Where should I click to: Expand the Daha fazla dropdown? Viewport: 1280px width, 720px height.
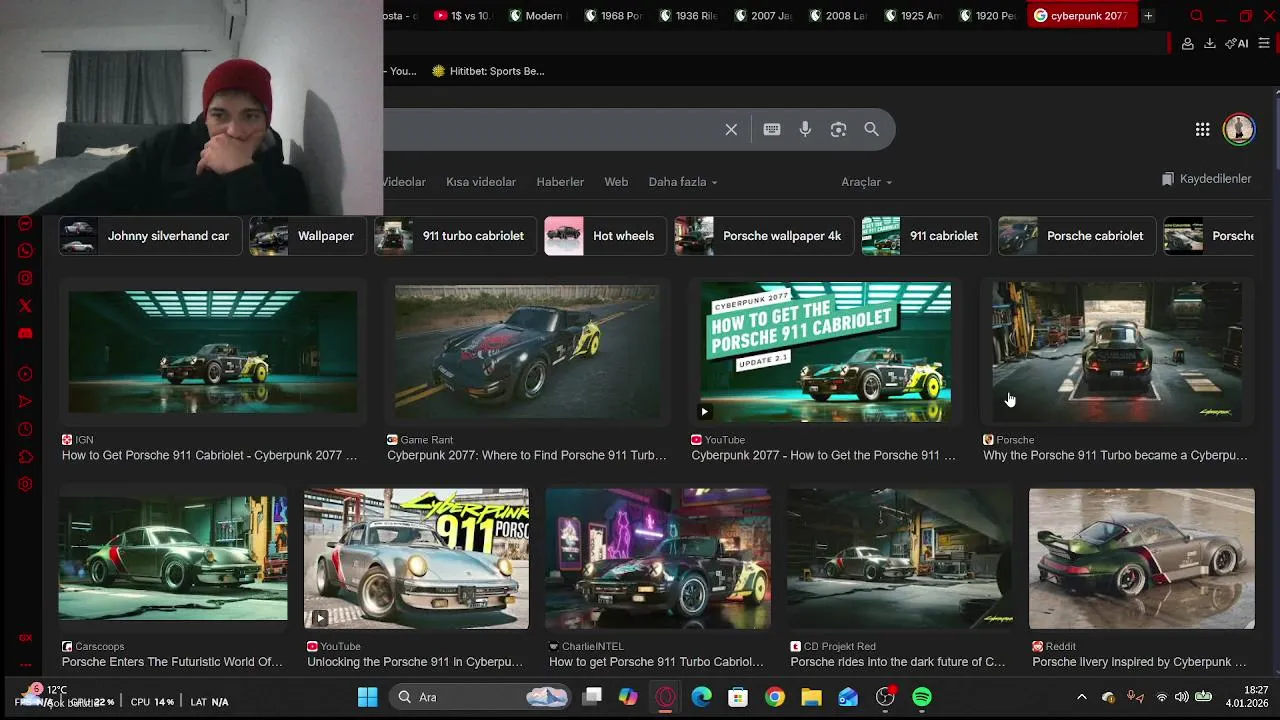[x=683, y=182]
